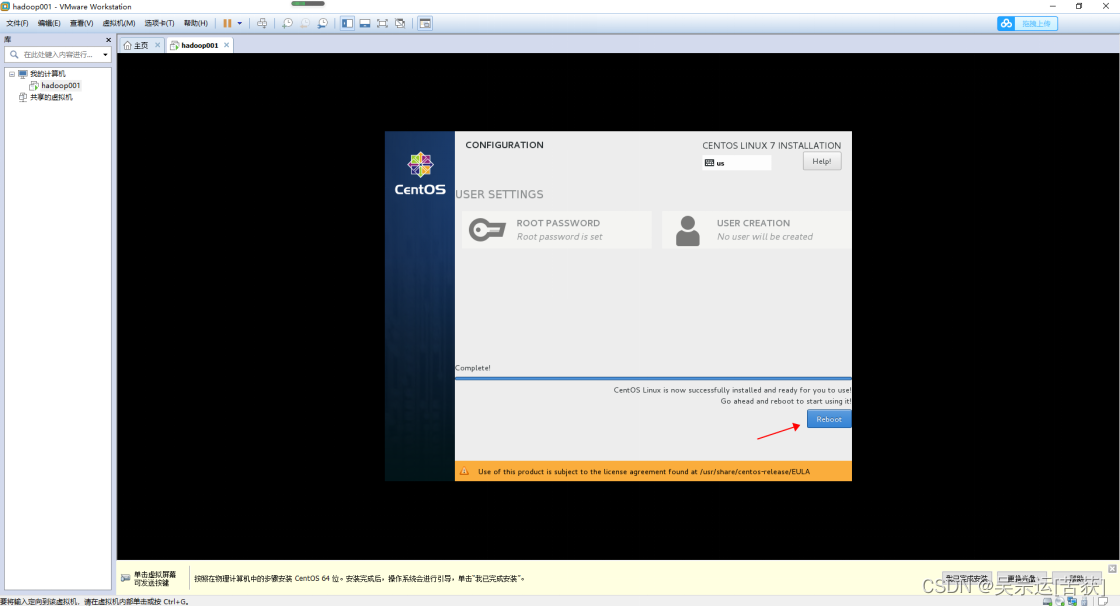Open the 编辑(E) menu

click(x=49, y=24)
